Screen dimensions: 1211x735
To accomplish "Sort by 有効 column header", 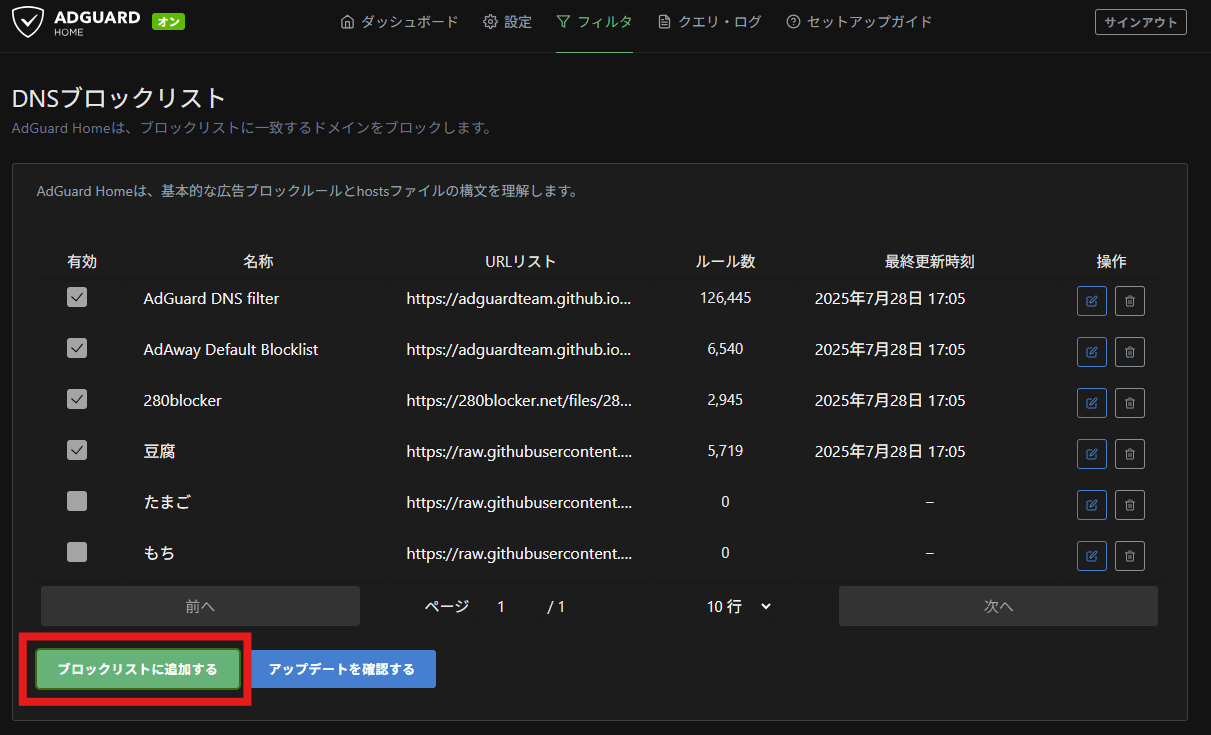I will coord(82,261).
